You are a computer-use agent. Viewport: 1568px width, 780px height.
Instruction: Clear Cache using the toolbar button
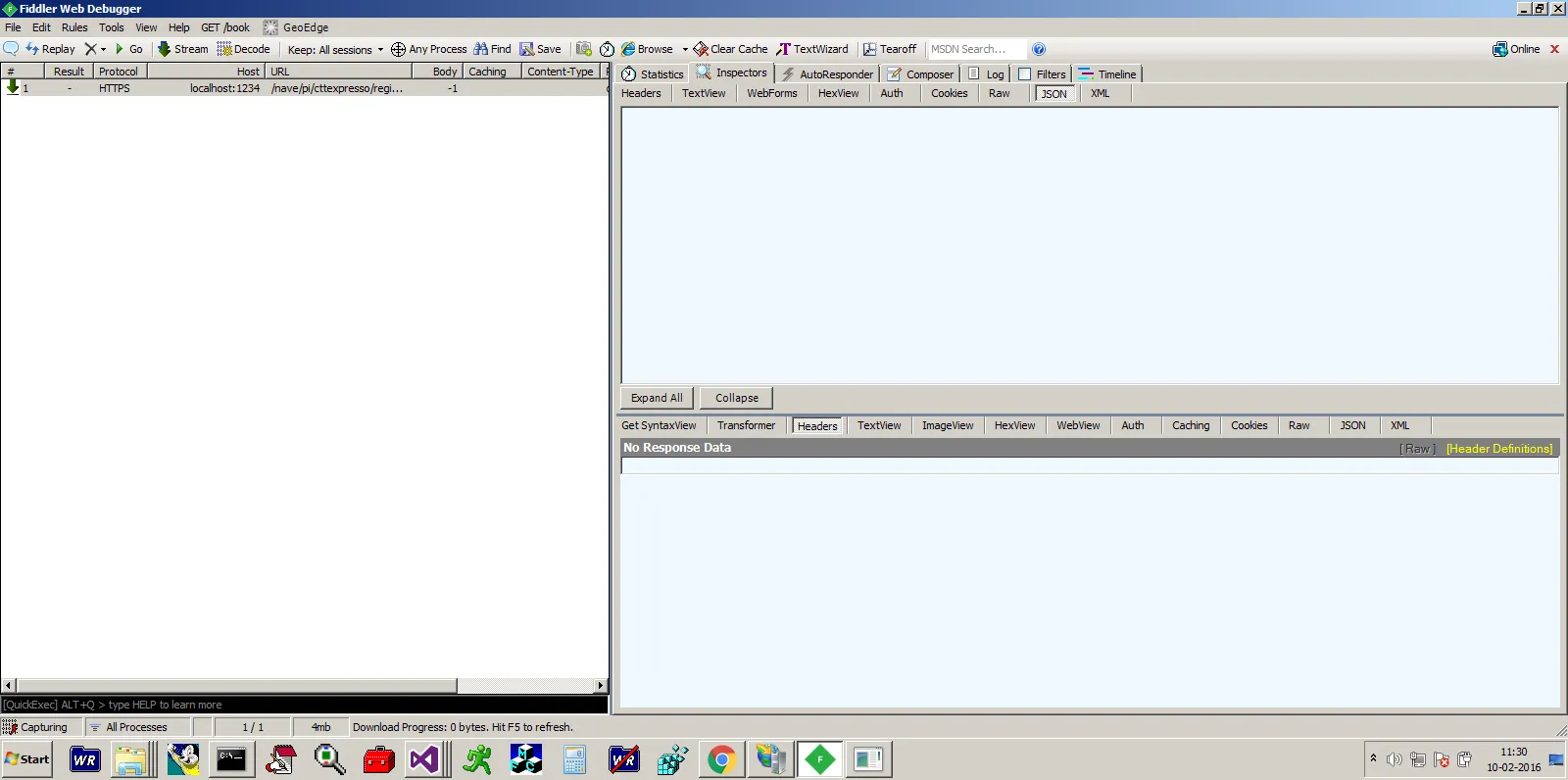(x=730, y=49)
